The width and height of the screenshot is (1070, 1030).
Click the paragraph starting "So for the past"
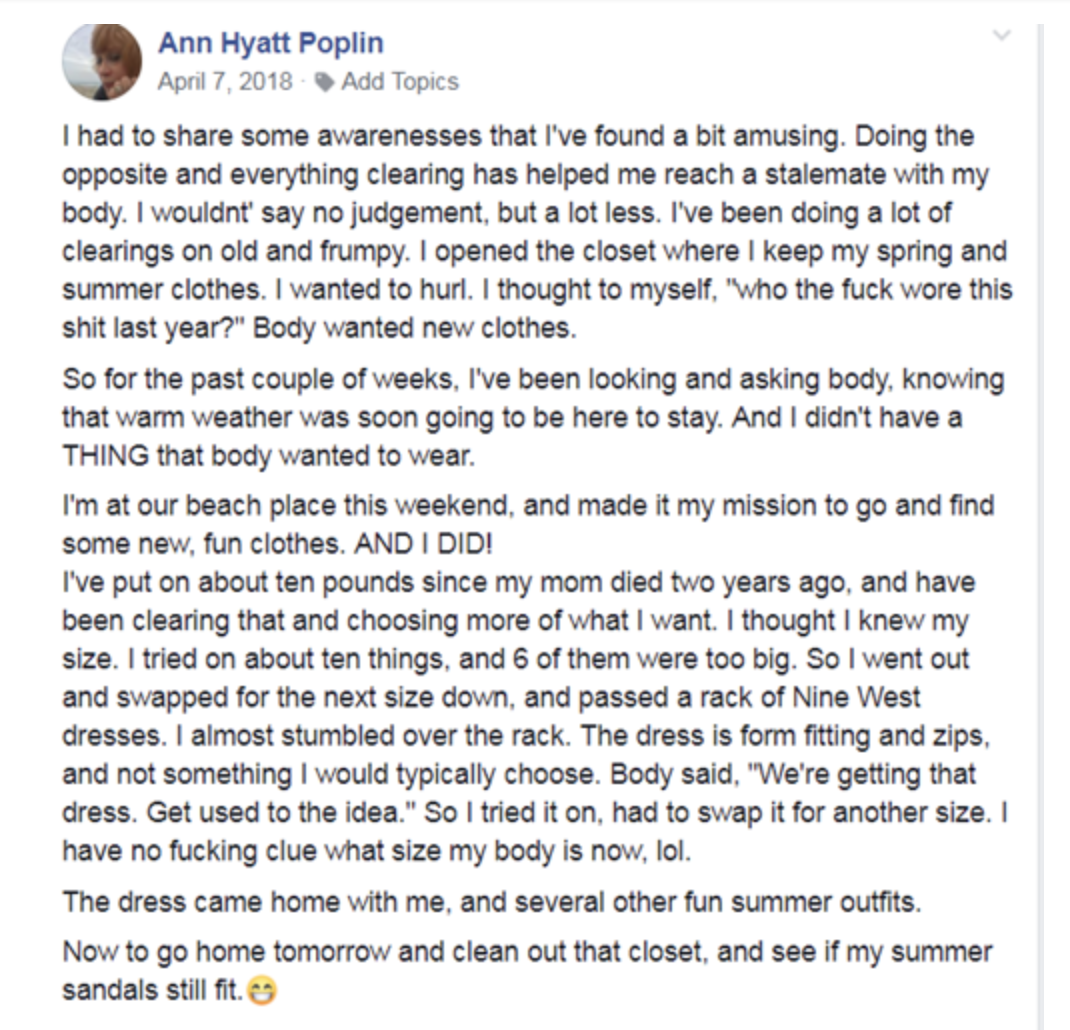click(533, 417)
